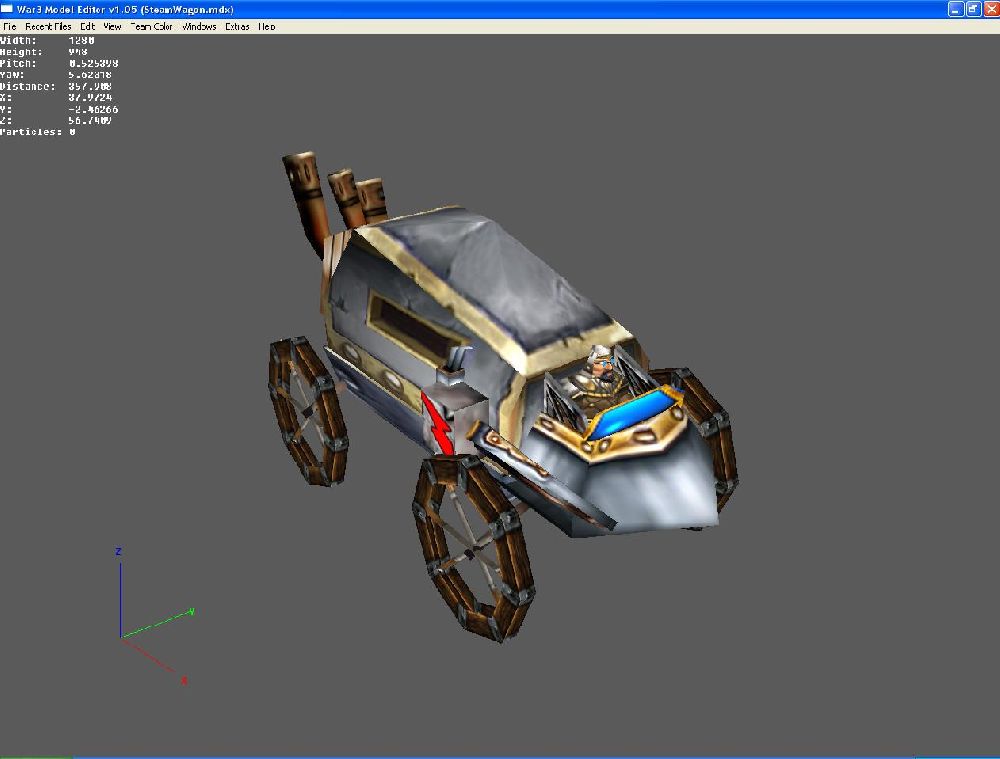The width and height of the screenshot is (1000, 759).
Task: Click the window title "War3 Model Editor v1.05"
Action: pyautogui.click(x=77, y=10)
